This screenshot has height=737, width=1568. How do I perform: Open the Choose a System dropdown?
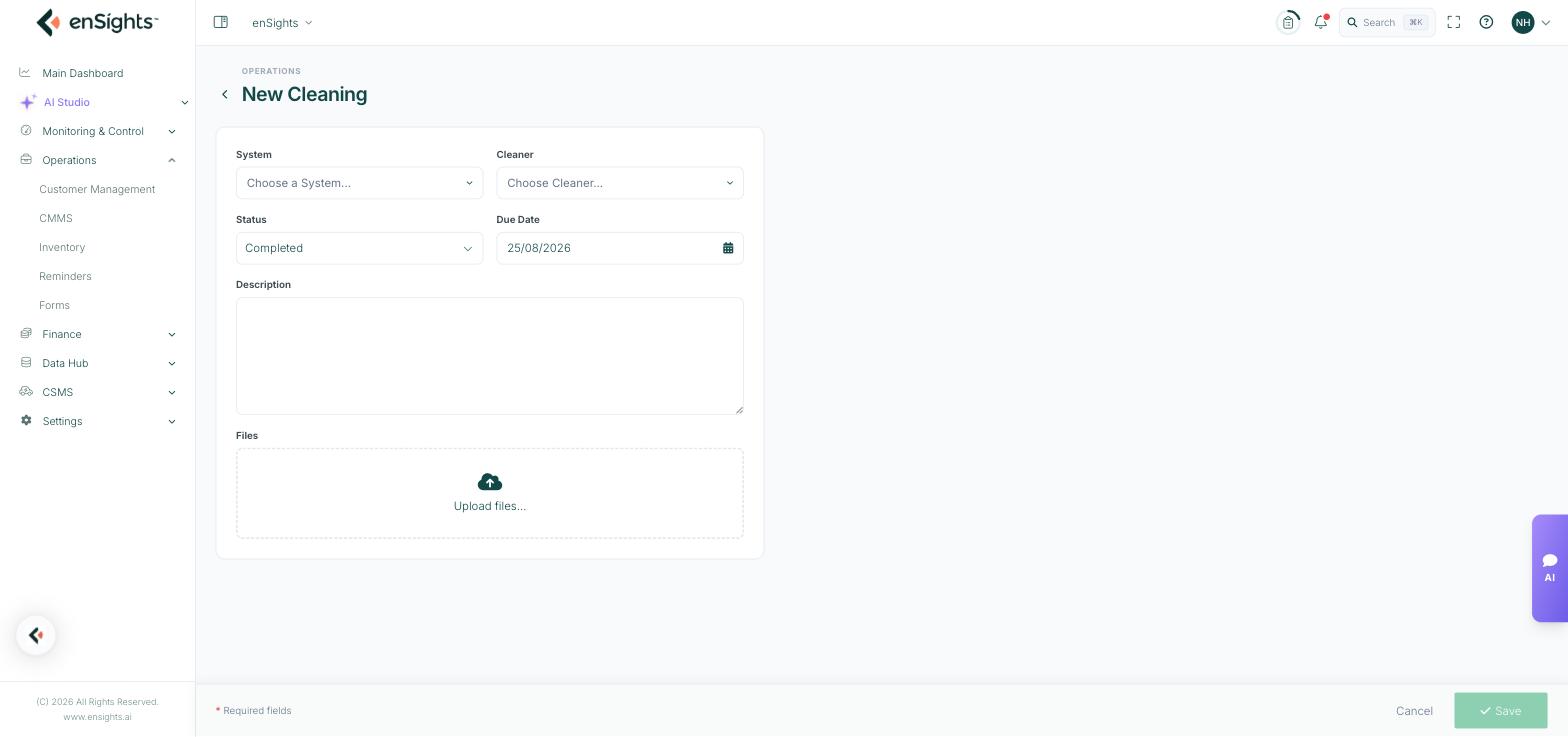coord(359,183)
